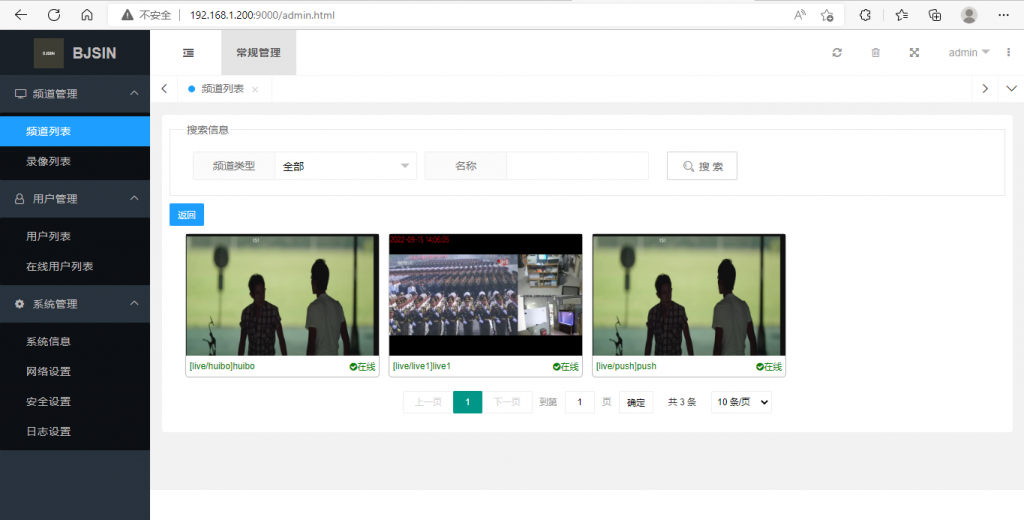This screenshot has width=1024, height=520.
Task: Open the live/live1 channel thumbnail
Action: point(485,295)
